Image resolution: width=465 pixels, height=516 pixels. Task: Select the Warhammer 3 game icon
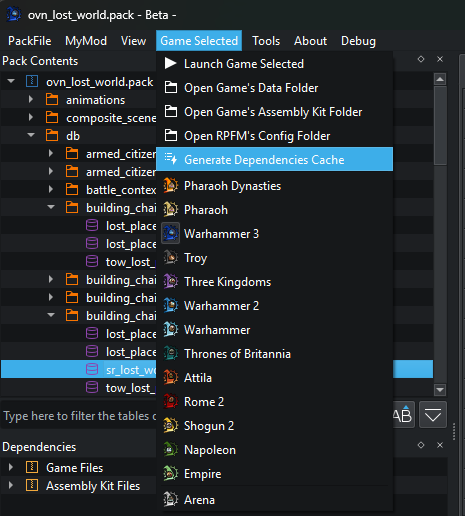click(x=171, y=233)
